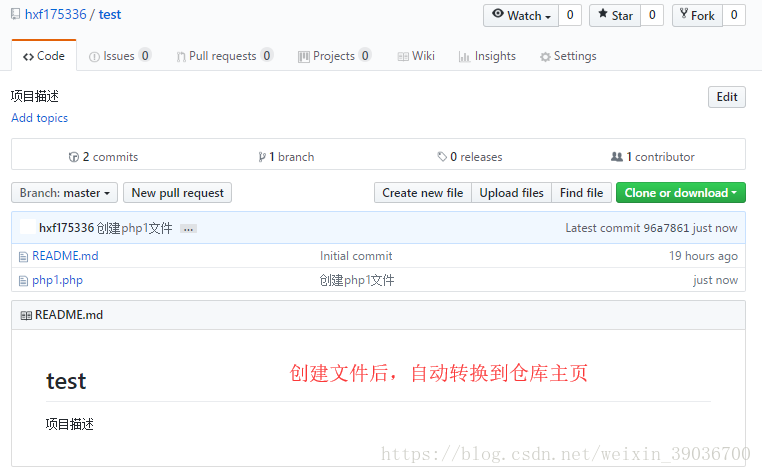Screen dimensions: 762x474
Task: Click the branch icon beside 1 branch
Action: coord(262,157)
